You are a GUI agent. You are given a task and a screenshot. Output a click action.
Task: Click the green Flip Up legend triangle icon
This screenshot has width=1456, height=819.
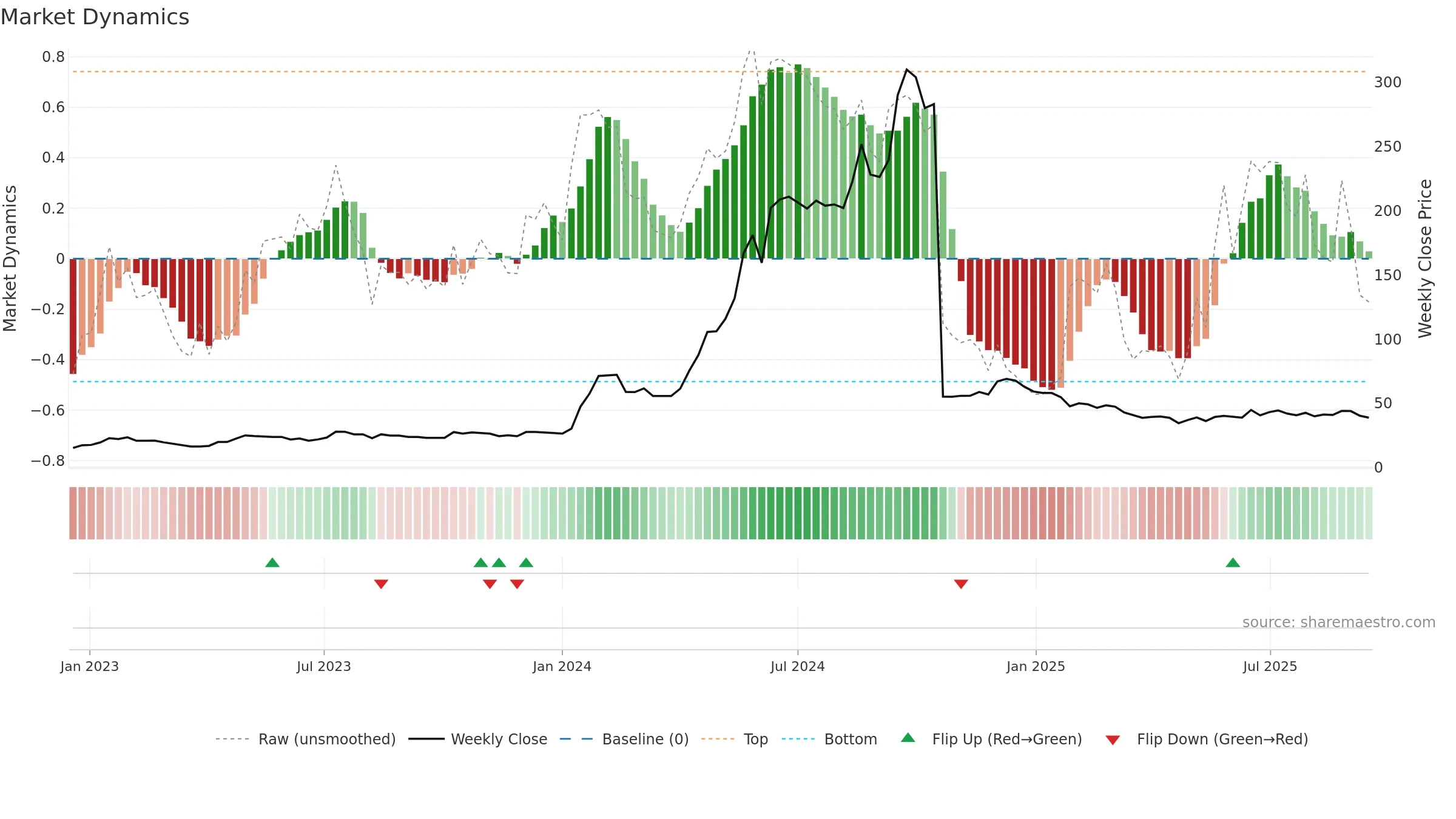click(x=908, y=738)
